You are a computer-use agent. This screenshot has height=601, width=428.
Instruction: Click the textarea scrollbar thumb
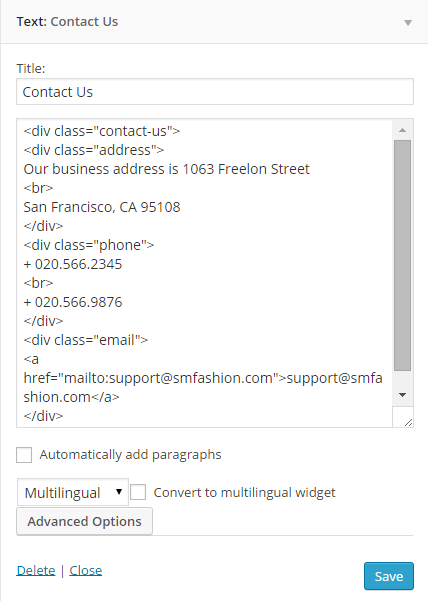tap(402, 255)
